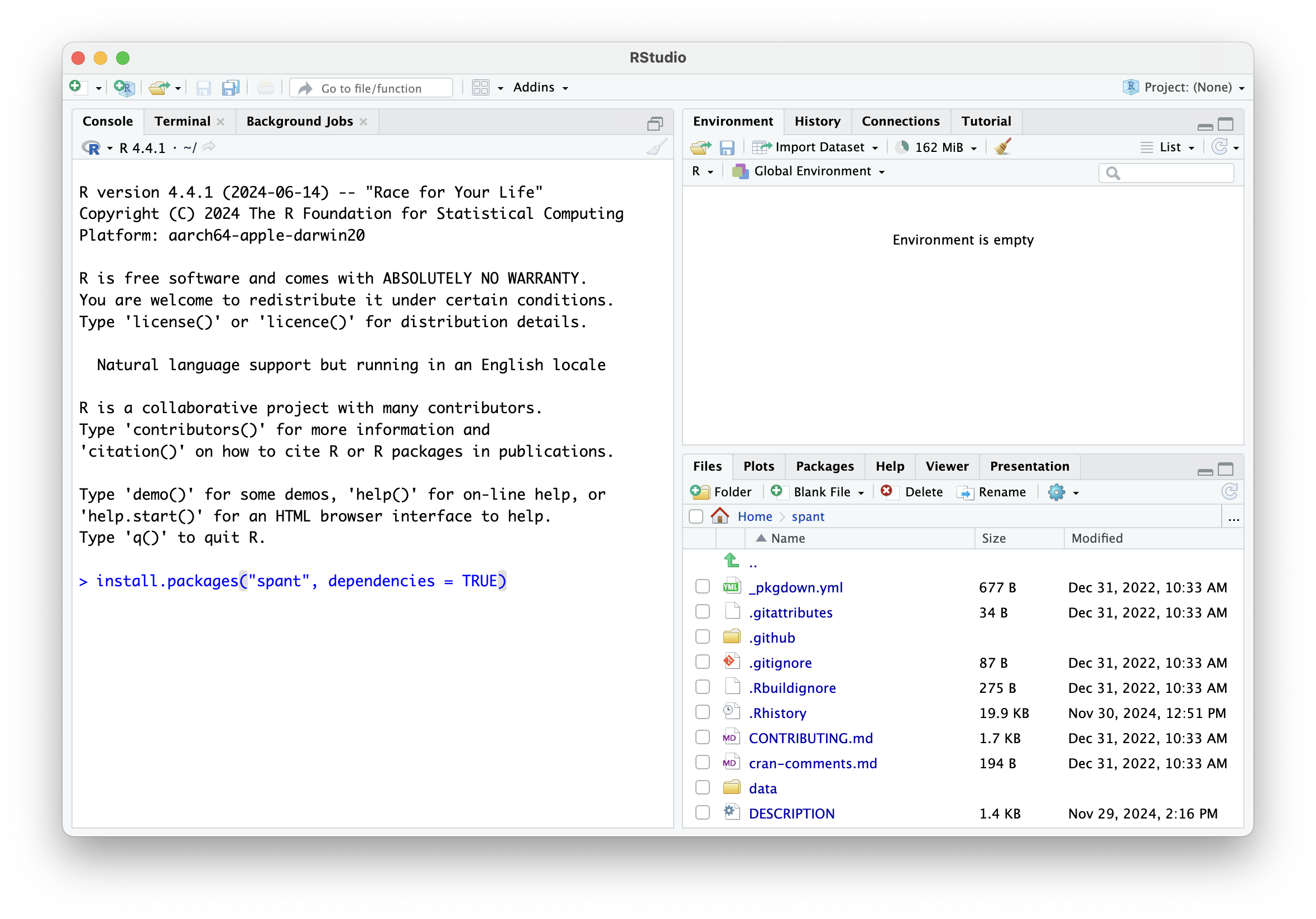Open the DESCRIPTION file link

click(x=791, y=813)
